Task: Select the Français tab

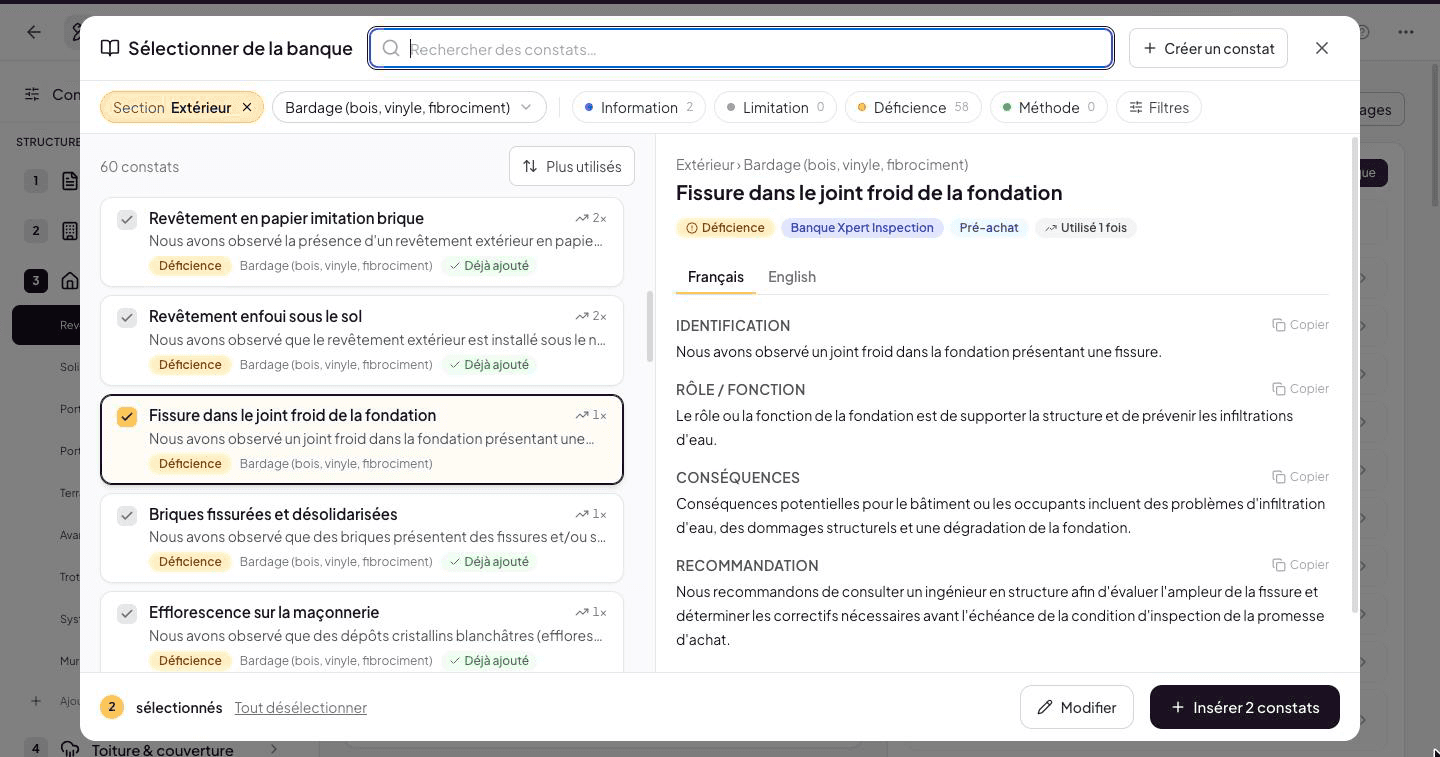Action: coord(716,276)
